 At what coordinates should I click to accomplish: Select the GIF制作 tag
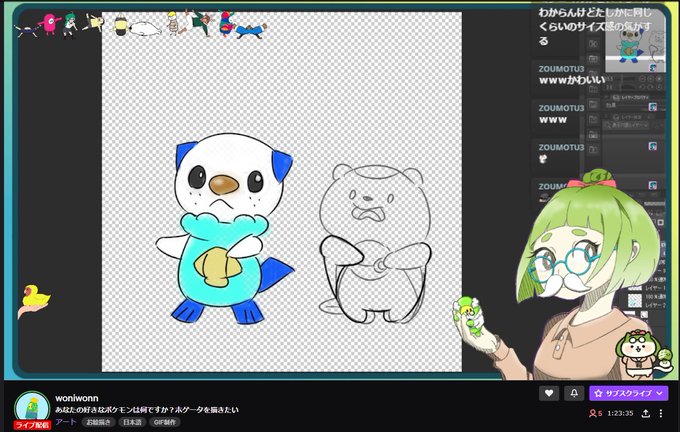165,422
